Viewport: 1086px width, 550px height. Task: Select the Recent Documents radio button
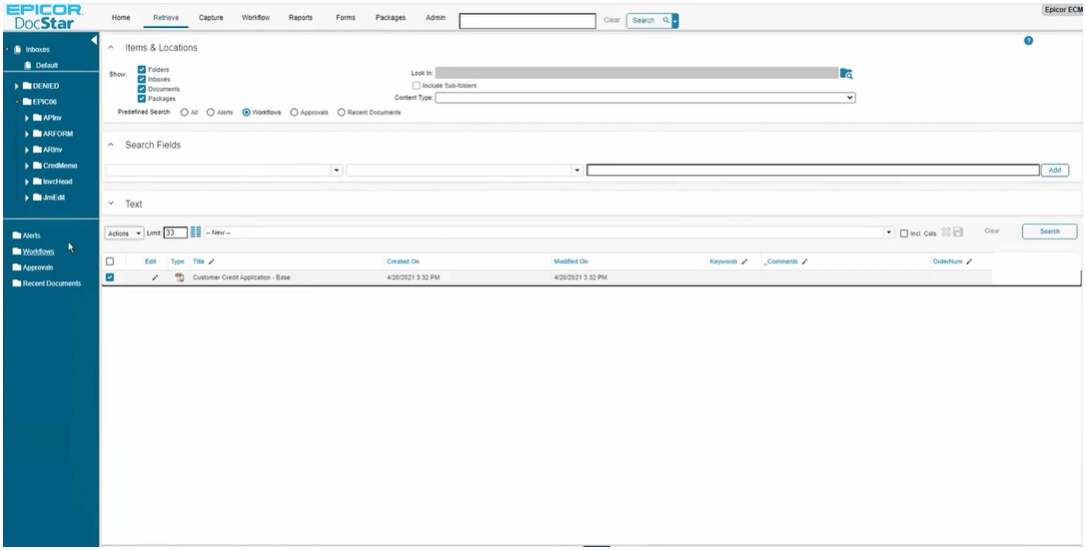[341, 112]
